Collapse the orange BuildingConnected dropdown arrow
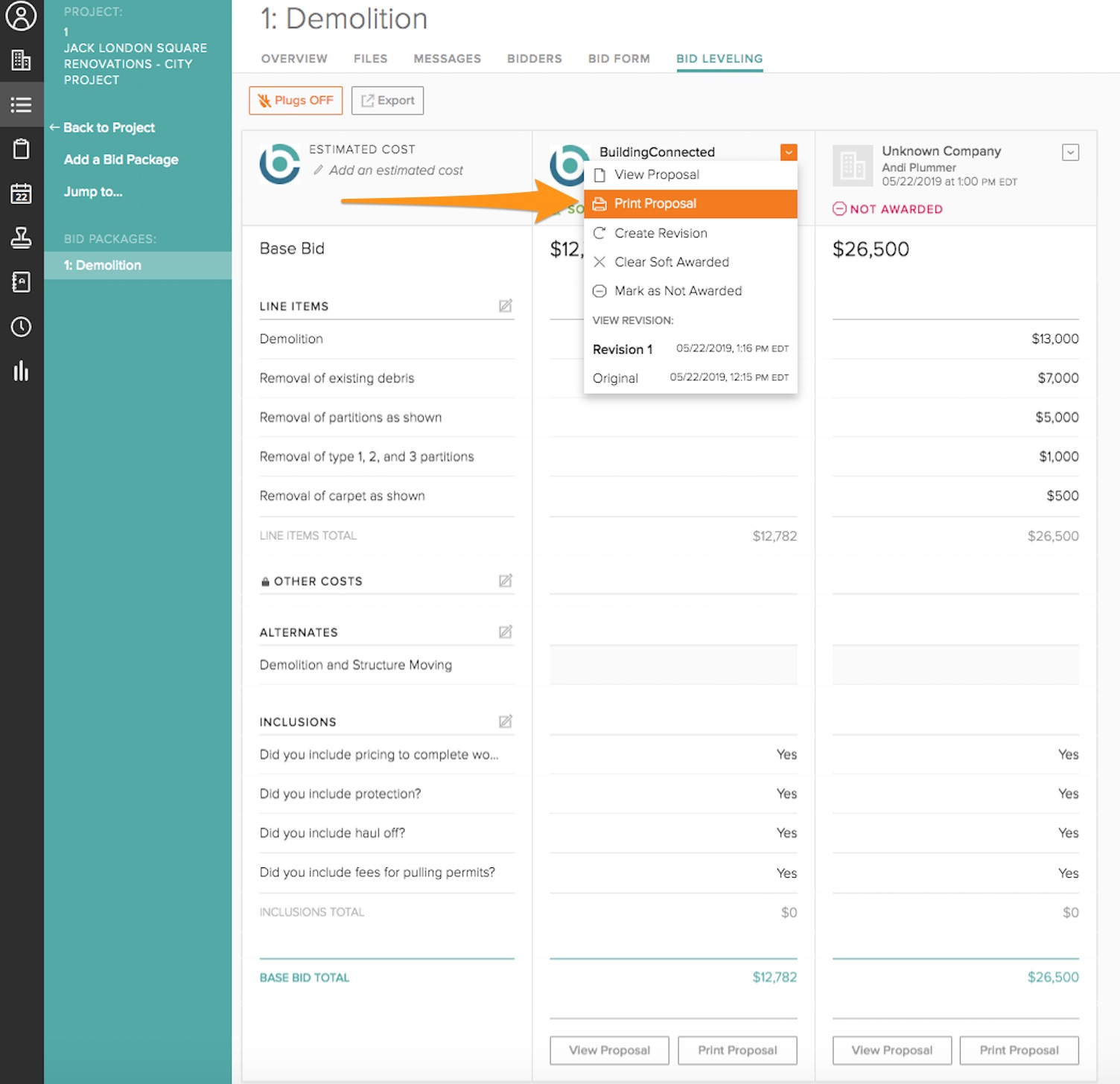Screen dimensions: 1120x1084 789,152
